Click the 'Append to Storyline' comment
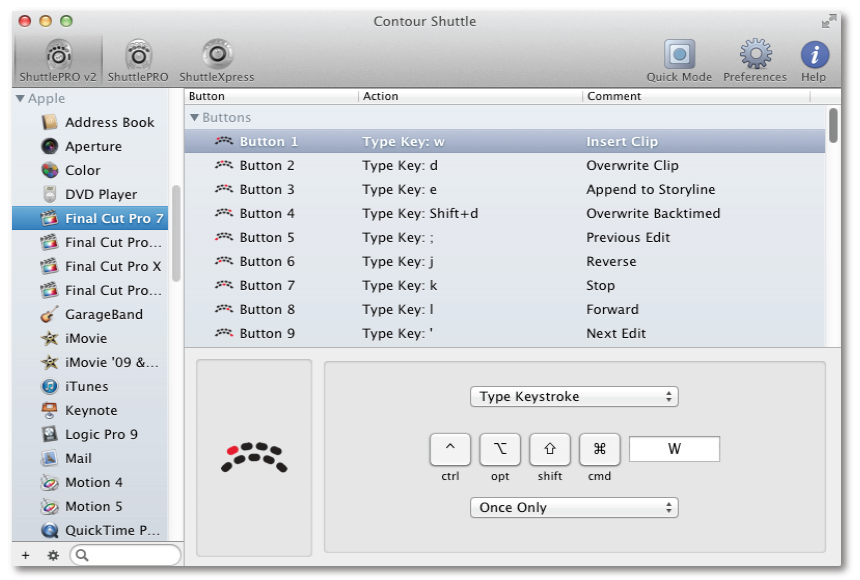 (650, 189)
